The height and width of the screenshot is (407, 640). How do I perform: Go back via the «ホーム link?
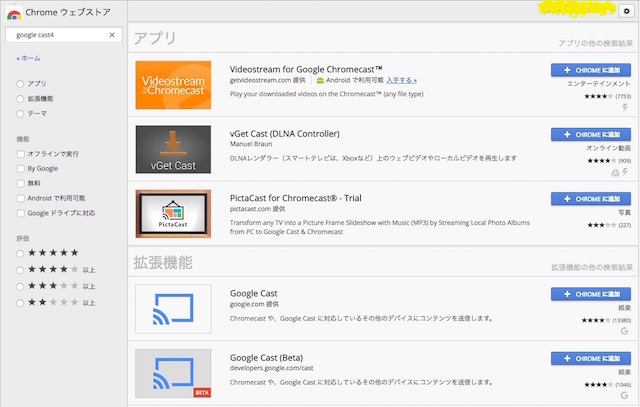28,58
